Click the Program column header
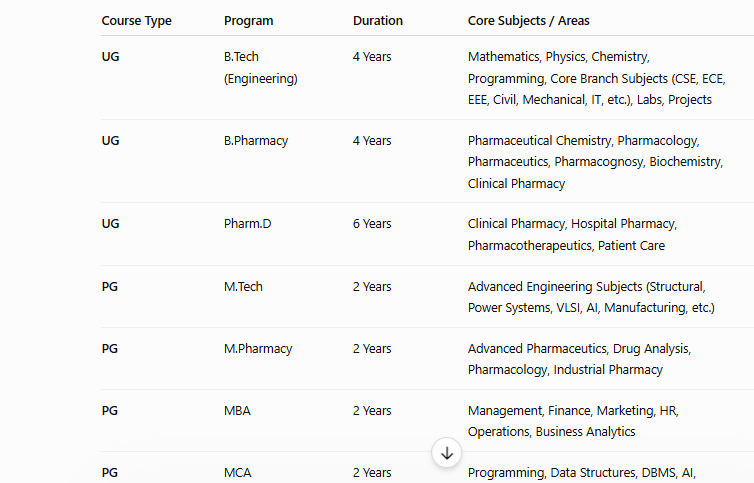The width and height of the screenshot is (754, 483). pyautogui.click(x=249, y=21)
